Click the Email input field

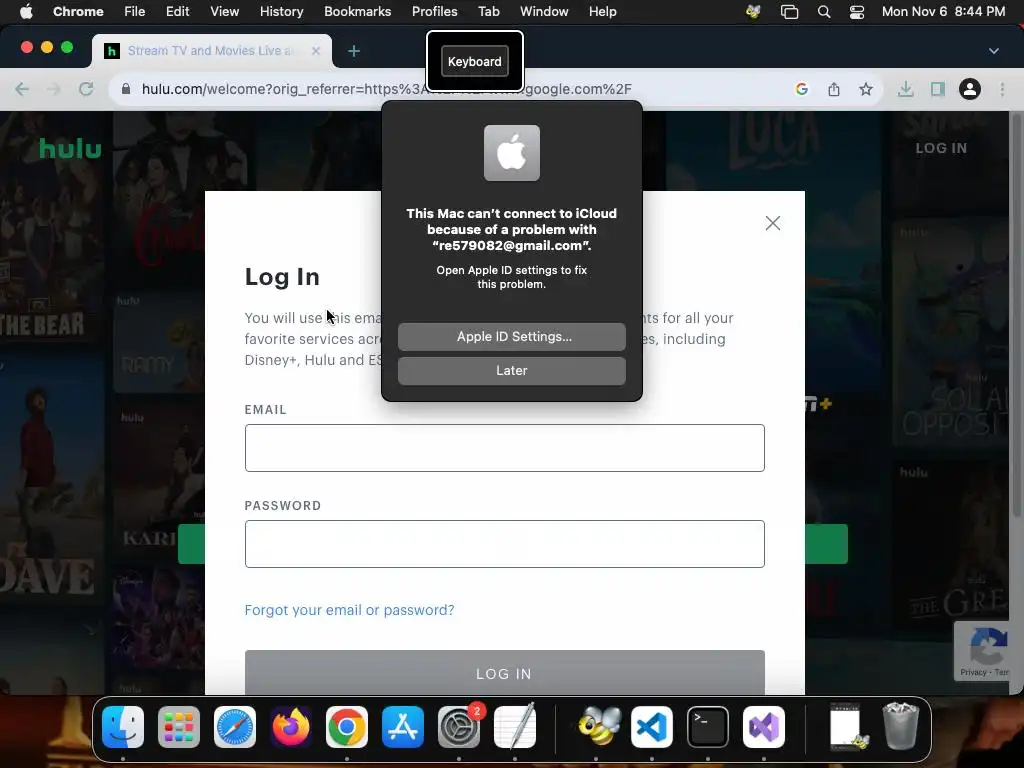tap(505, 448)
